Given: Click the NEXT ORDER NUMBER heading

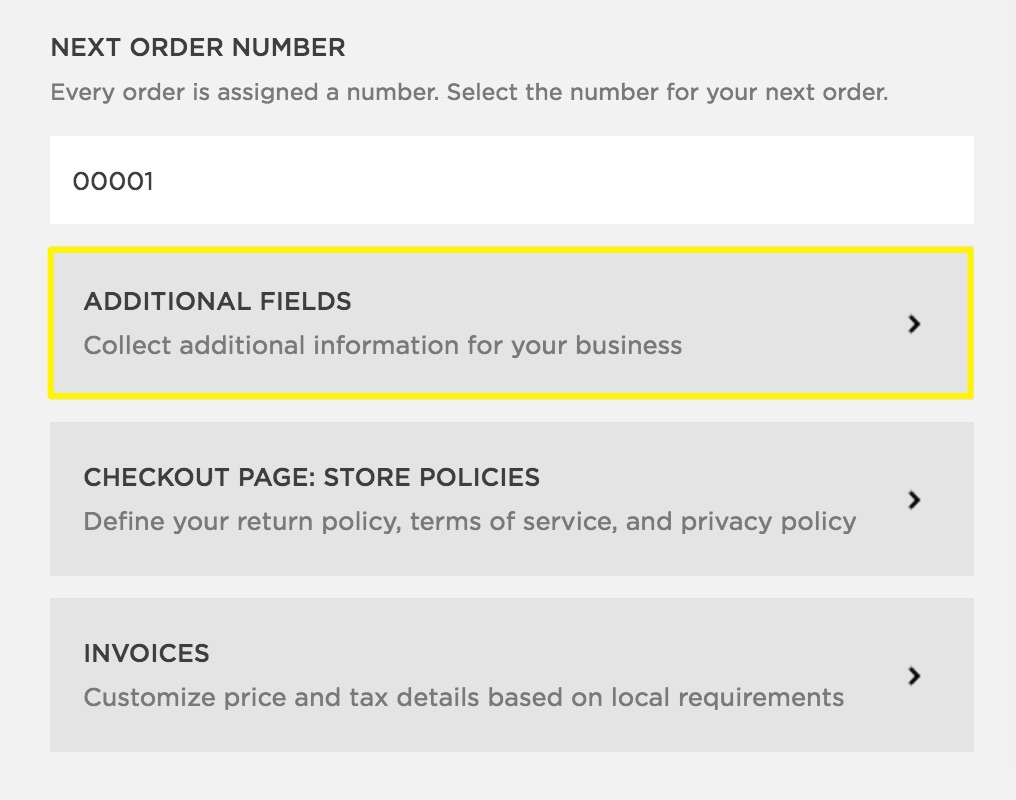Looking at the screenshot, I should [x=197, y=47].
